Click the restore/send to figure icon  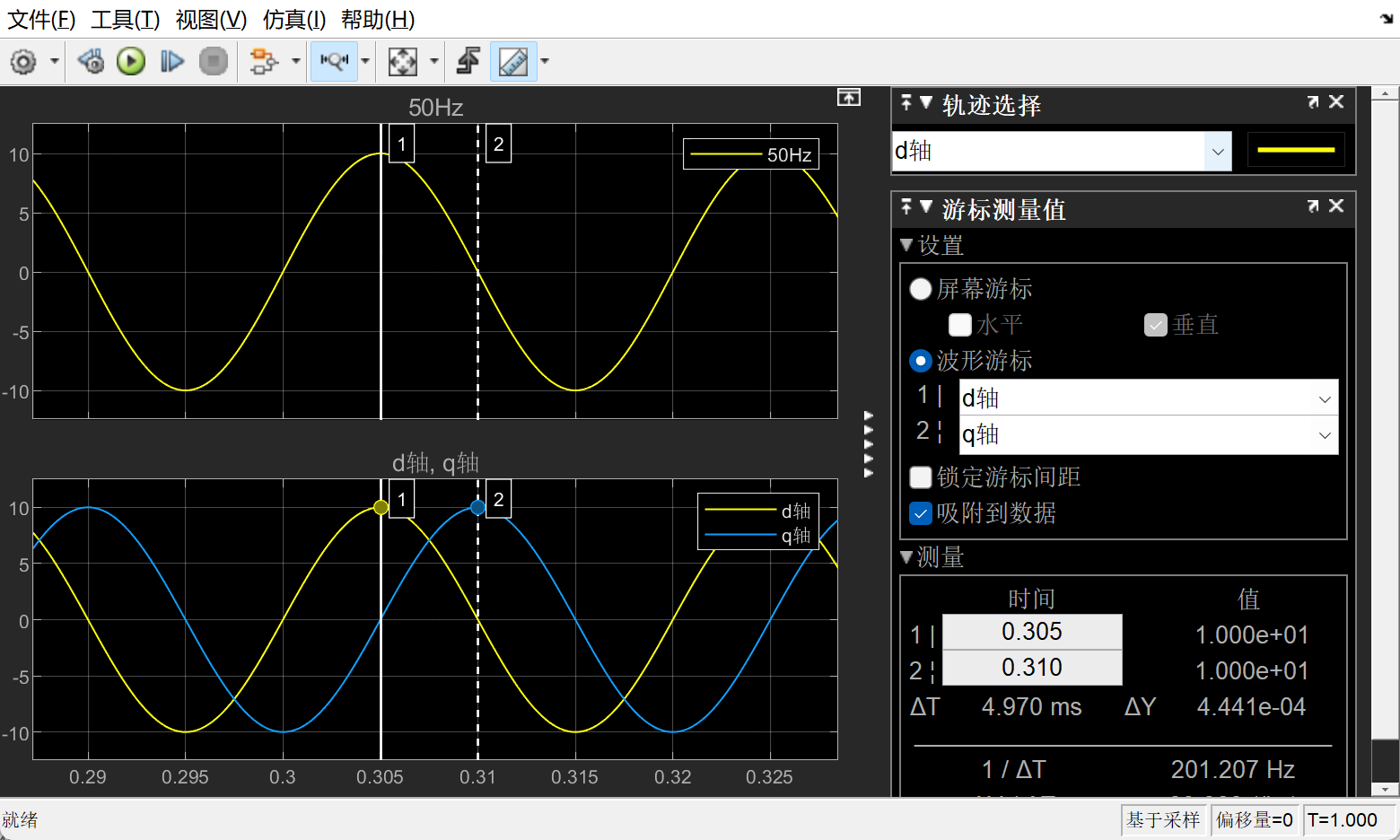[x=468, y=62]
